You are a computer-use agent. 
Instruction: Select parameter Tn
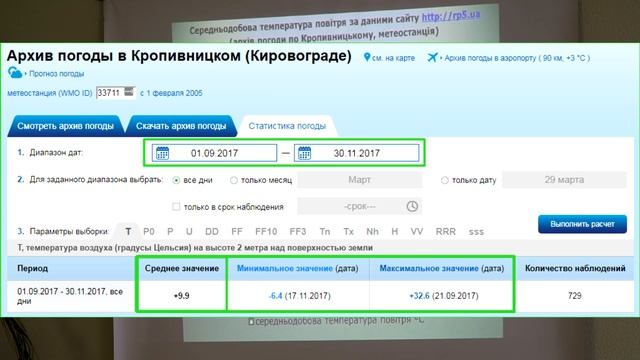pos(325,231)
